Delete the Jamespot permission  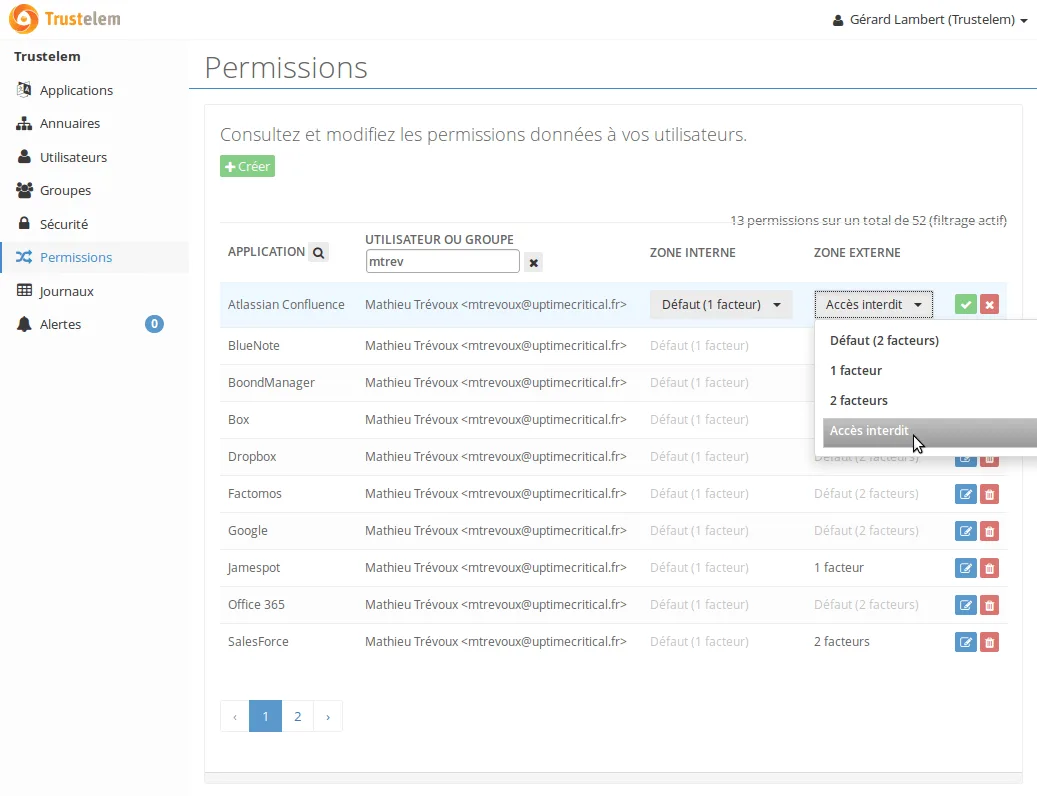coord(989,568)
